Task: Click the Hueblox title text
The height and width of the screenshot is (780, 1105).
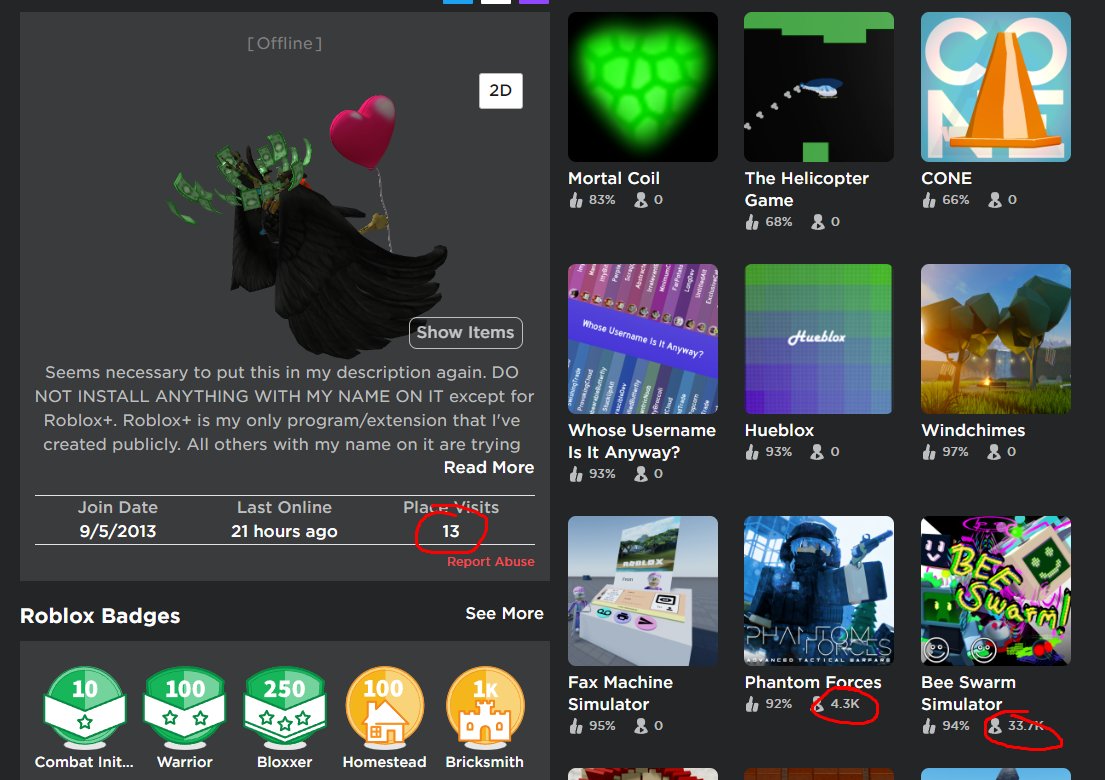Action: point(779,431)
